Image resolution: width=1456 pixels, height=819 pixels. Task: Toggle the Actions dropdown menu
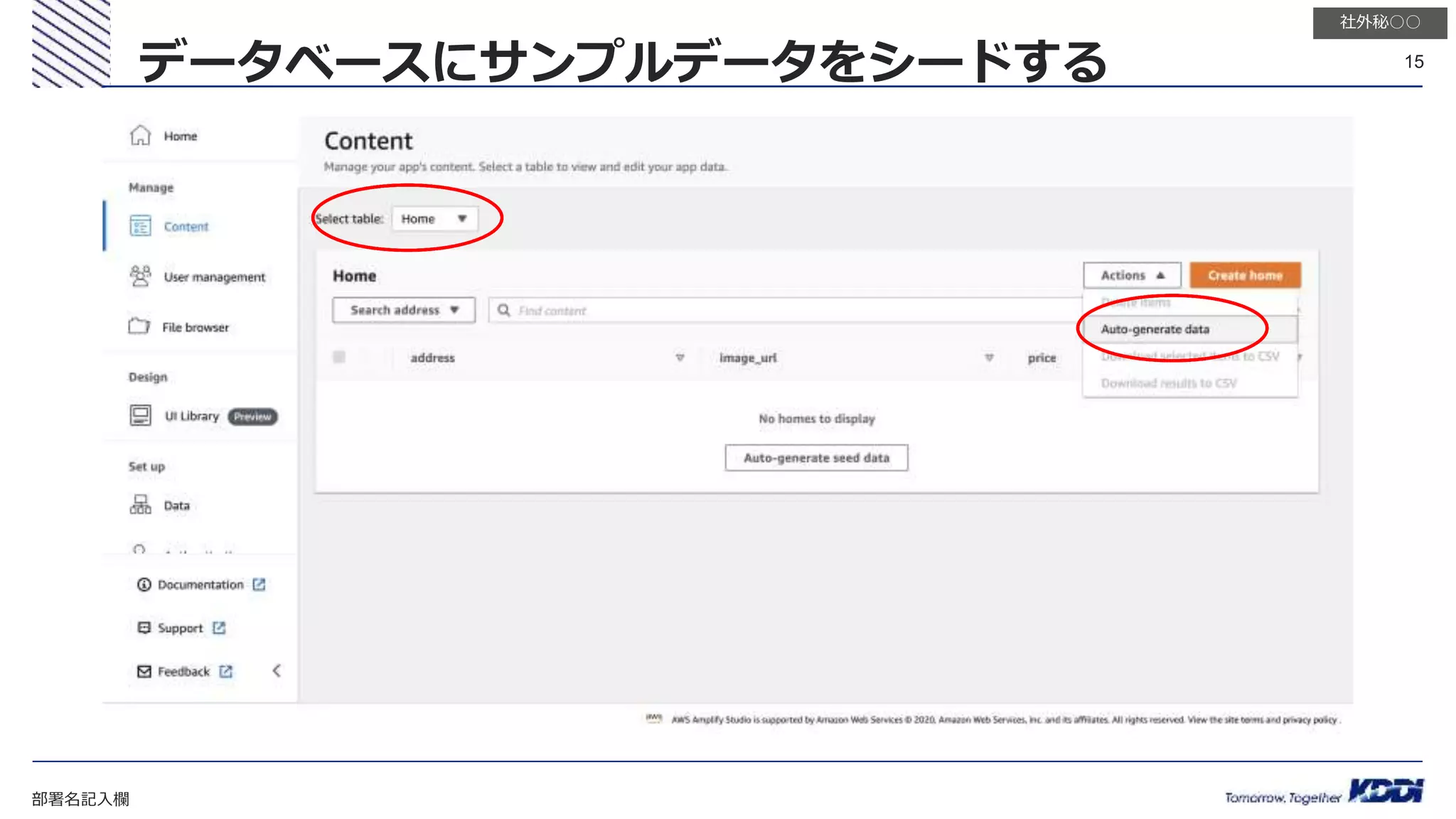point(1132,275)
